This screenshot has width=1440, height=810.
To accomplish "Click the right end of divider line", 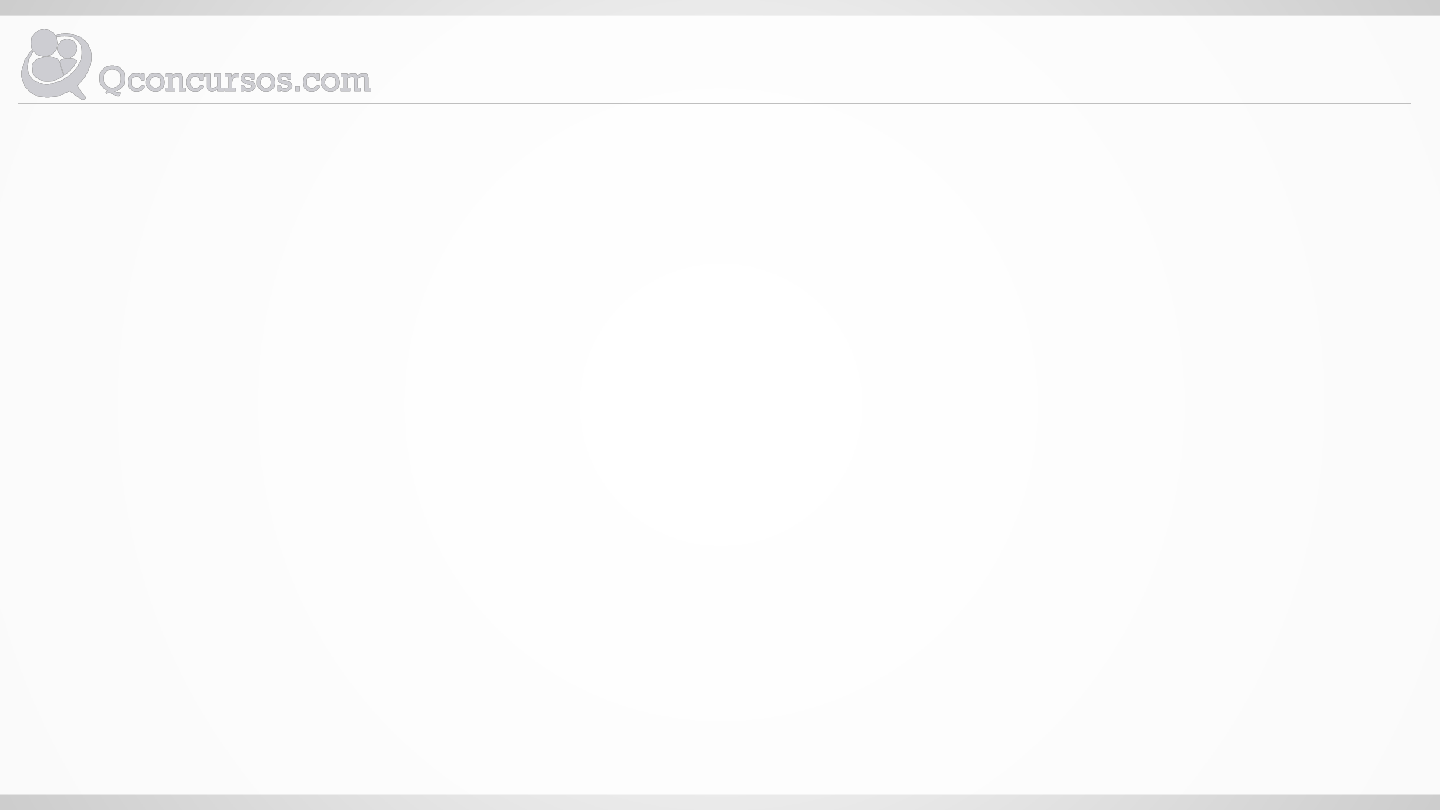I will (x=1404, y=103).
